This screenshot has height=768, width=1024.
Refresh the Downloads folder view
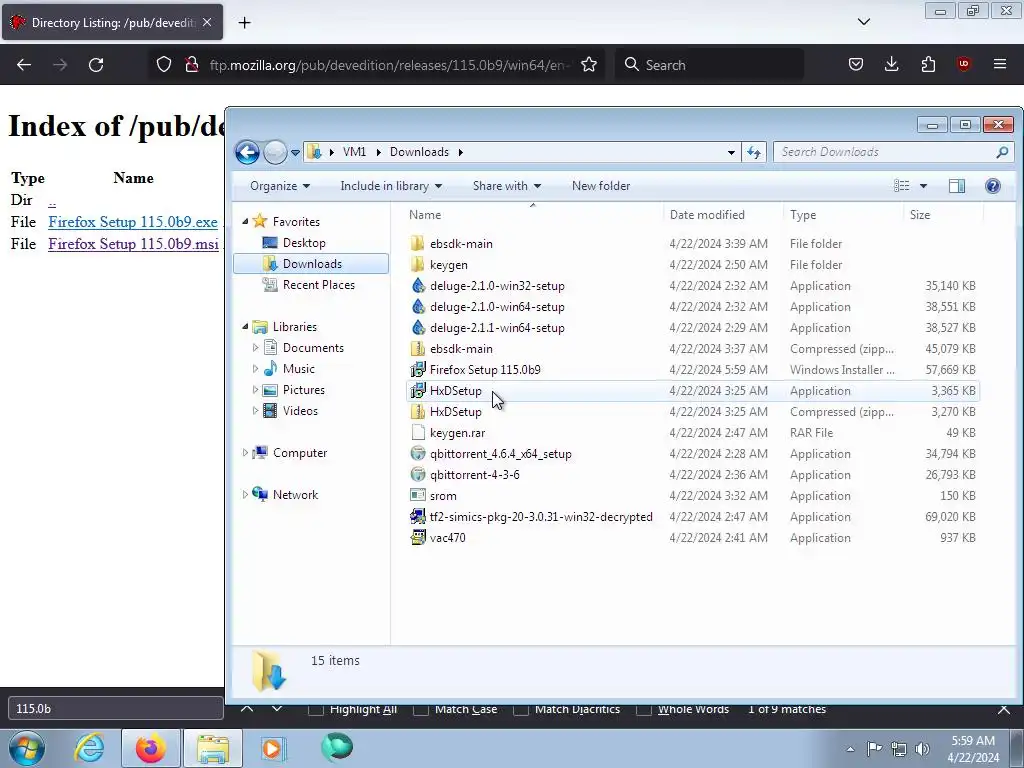[x=754, y=152]
